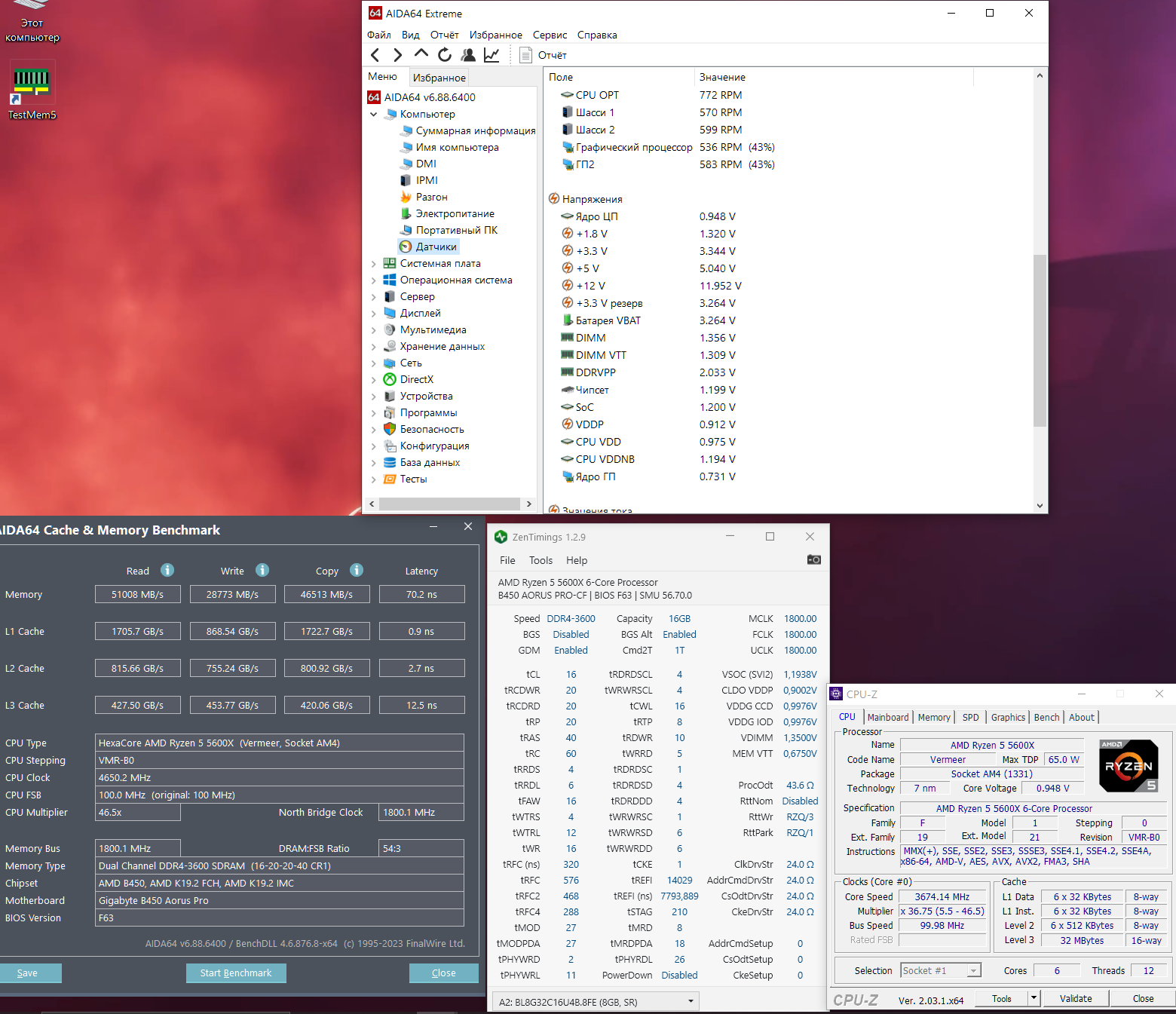
Task: Expand the Операционная система tree node
Action: pyautogui.click(x=374, y=280)
